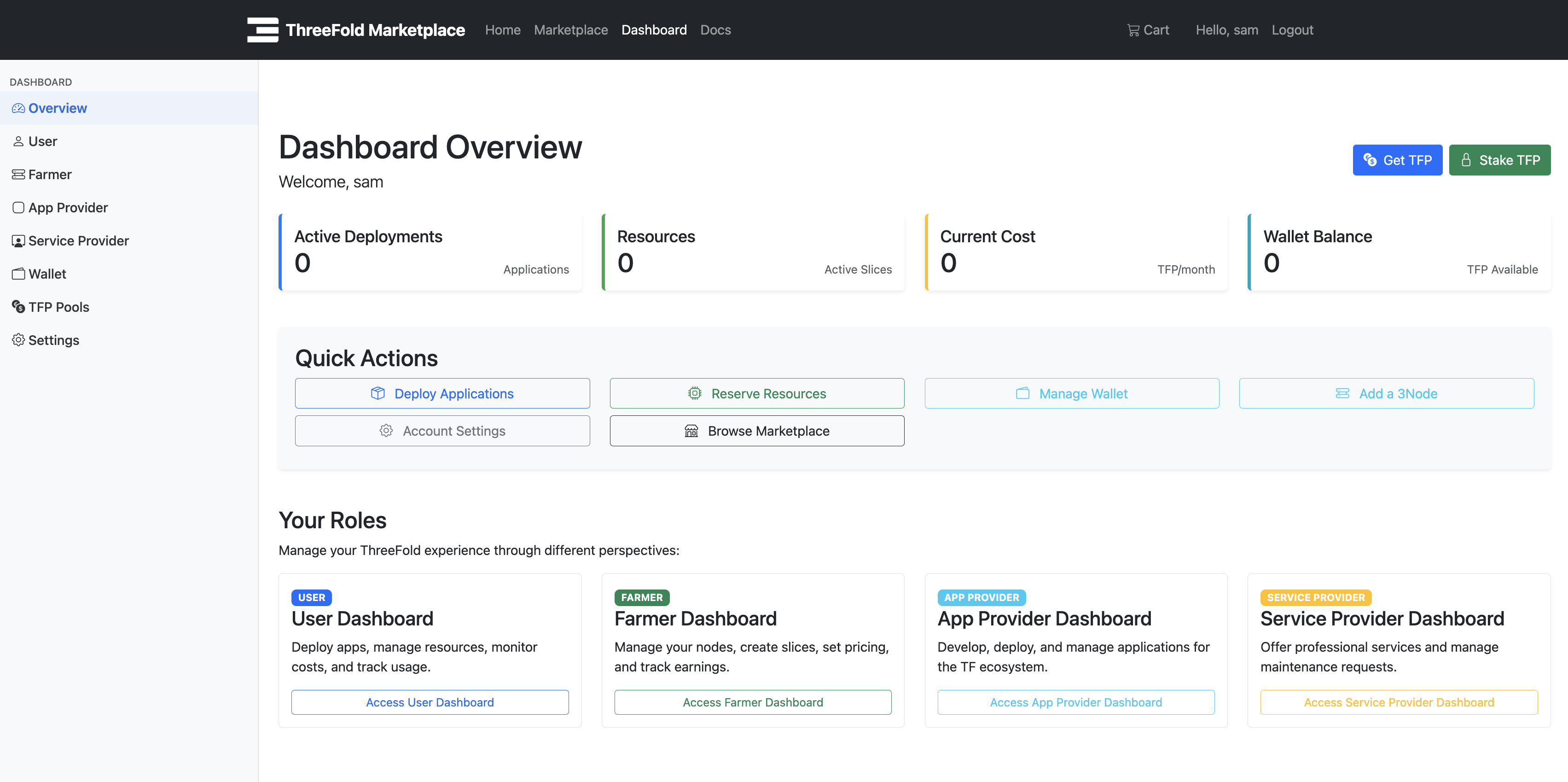The image size is (1568, 782).
Task: Click the Home navigation link
Action: 502,30
